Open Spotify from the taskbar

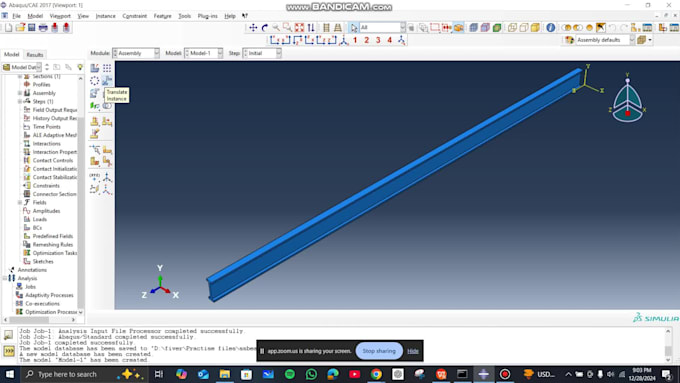(x=289, y=374)
